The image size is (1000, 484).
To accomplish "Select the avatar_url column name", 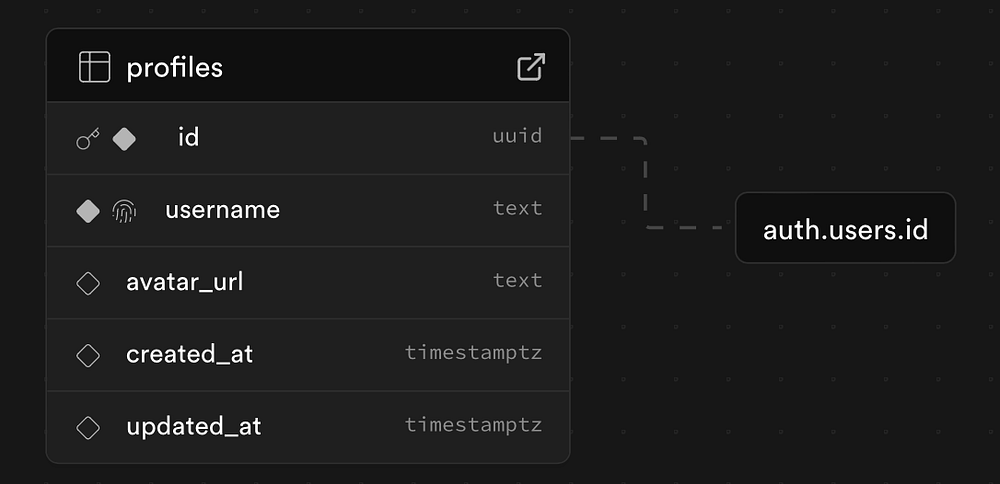I will point(184,282).
